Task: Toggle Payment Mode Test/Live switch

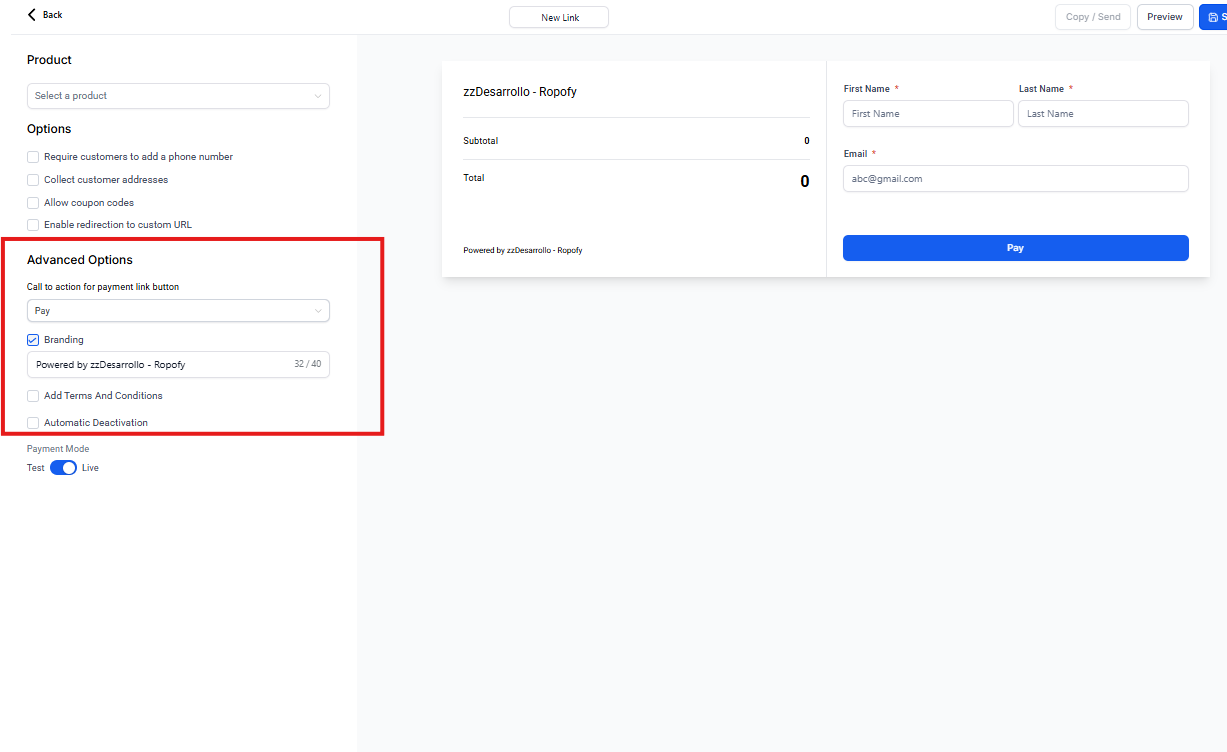Action: pyautogui.click(x=63, y=468)
